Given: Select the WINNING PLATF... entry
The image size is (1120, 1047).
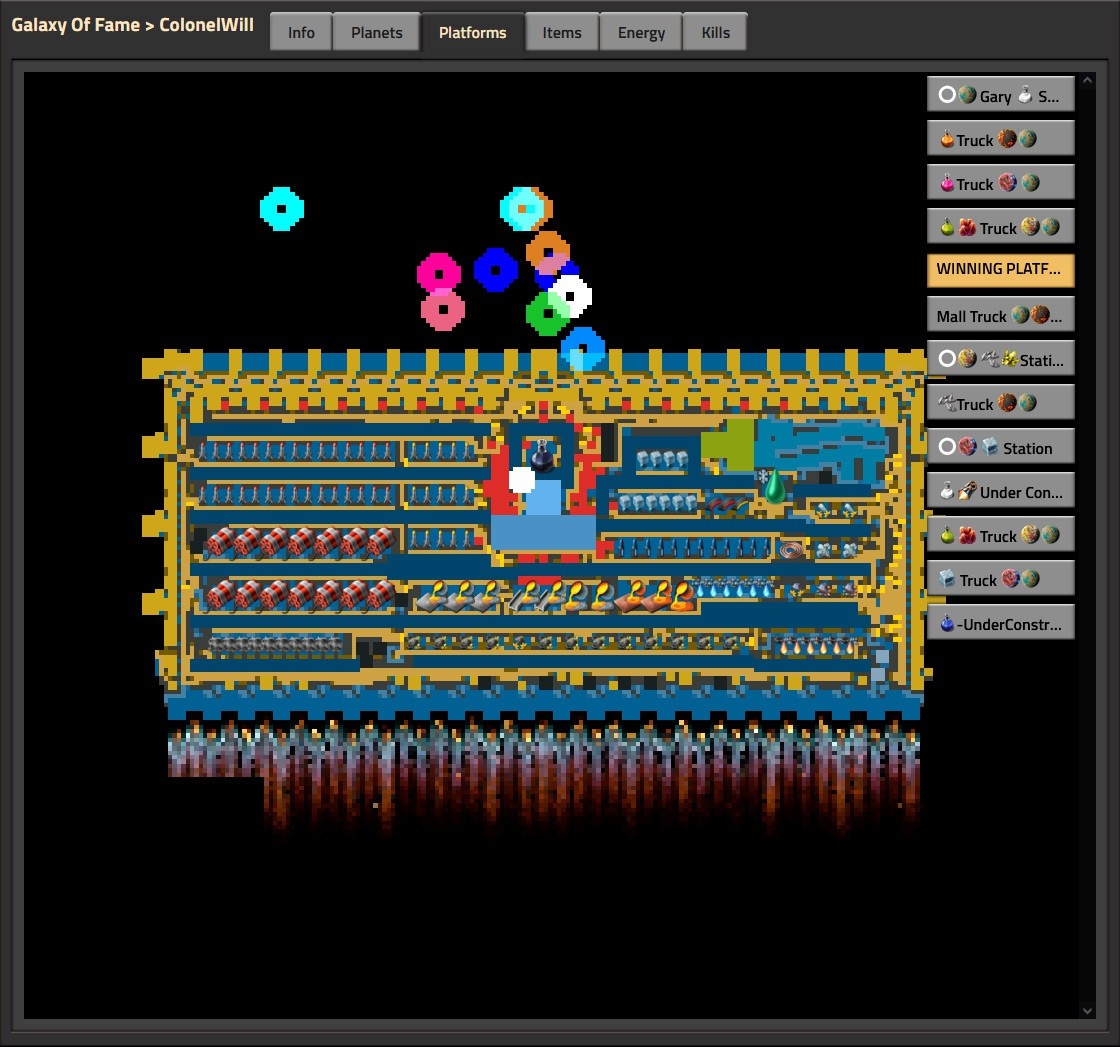Looking at the screenshot, I should click(1000, 271).
